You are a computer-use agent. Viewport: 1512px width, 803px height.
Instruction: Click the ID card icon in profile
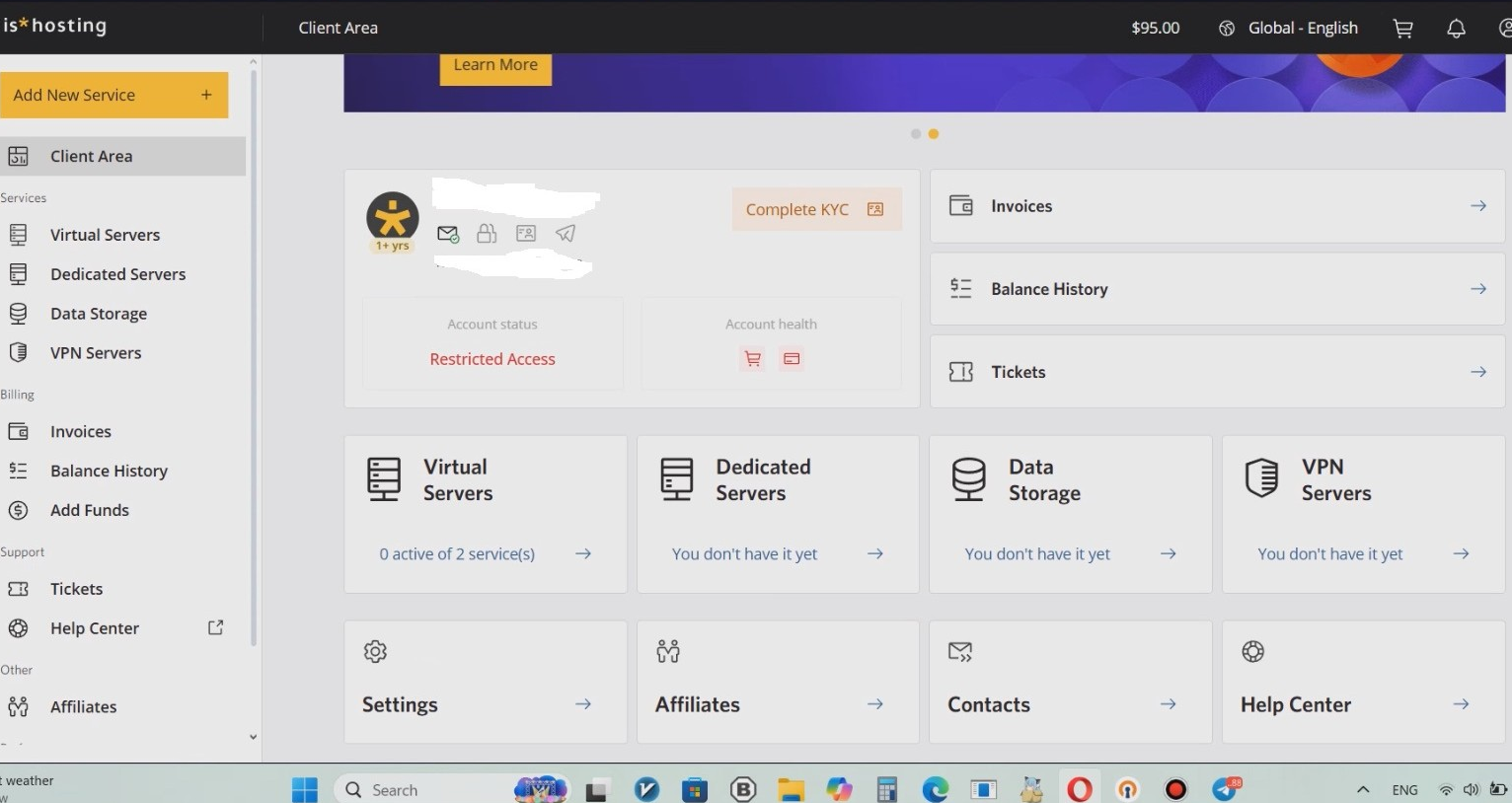[x=526, y=234]
